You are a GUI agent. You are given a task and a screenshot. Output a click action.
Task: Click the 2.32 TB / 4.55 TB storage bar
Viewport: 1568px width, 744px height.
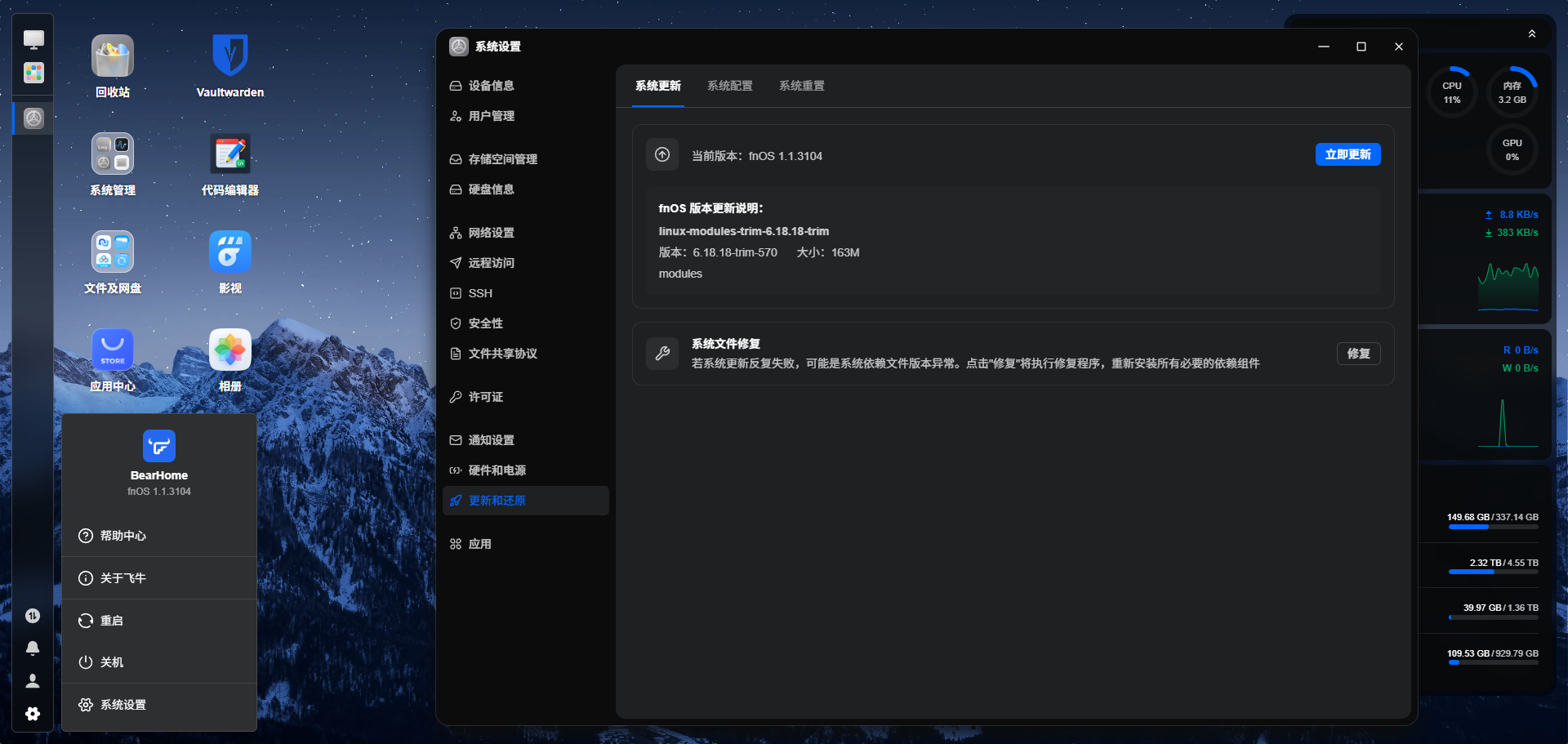1493,572
